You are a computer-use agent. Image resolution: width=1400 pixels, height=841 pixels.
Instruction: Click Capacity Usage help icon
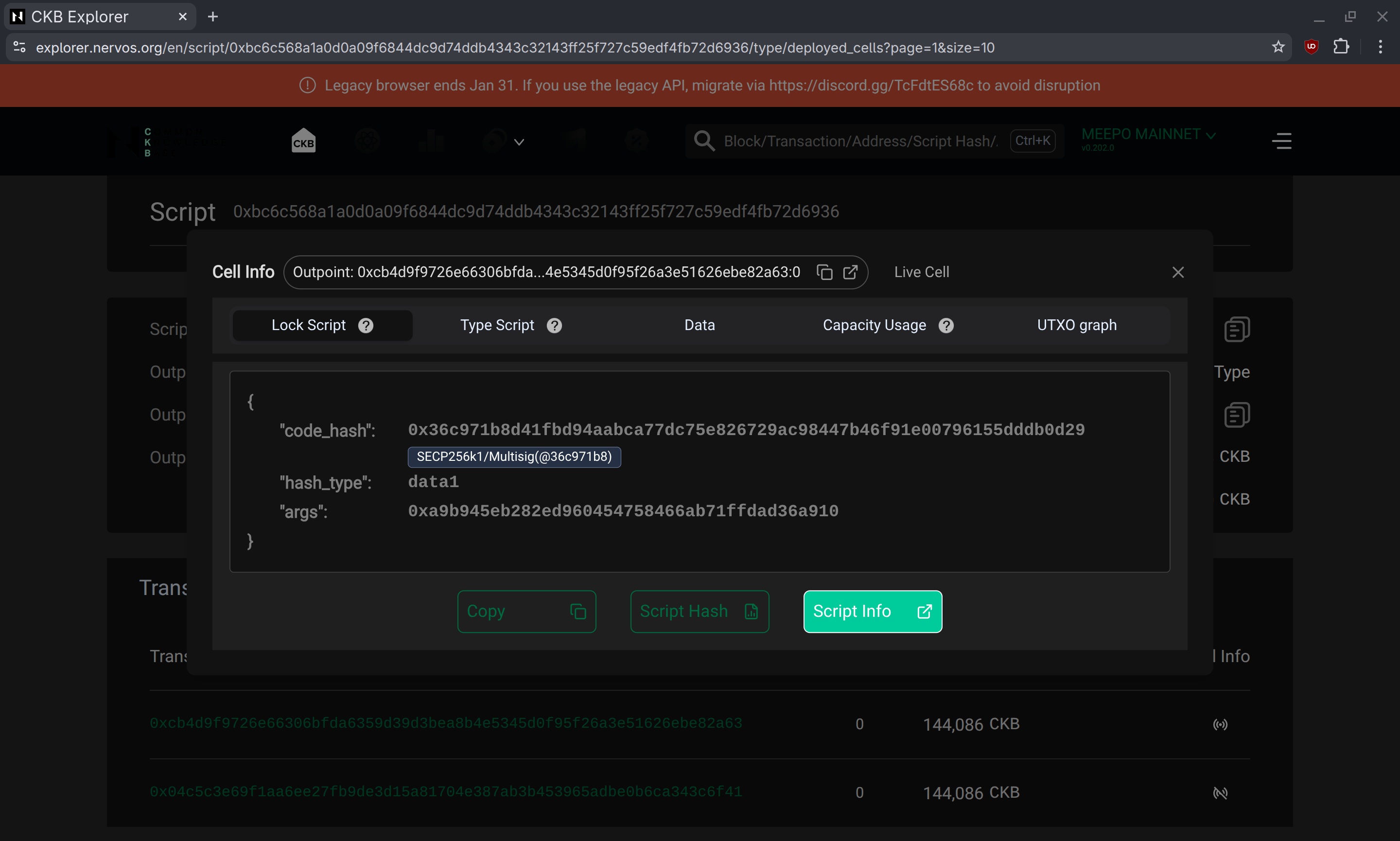(946, 325)
